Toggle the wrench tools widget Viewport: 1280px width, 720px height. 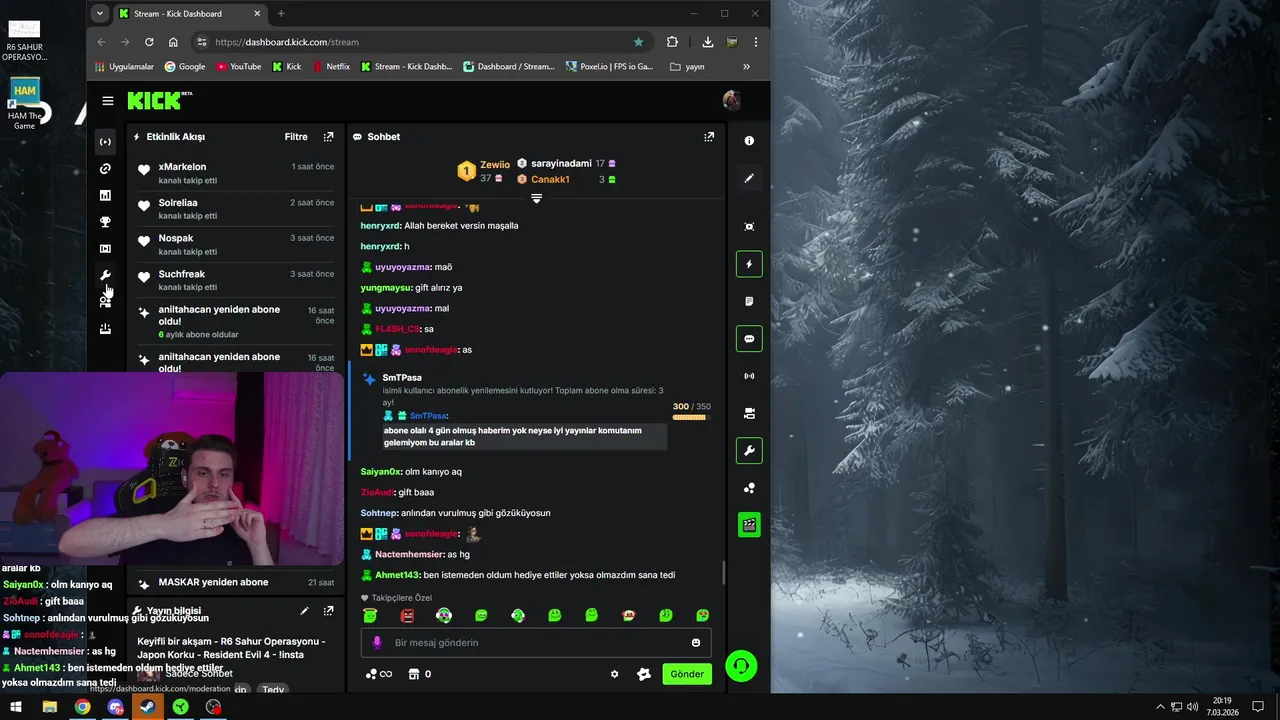(x=749, y=451)
